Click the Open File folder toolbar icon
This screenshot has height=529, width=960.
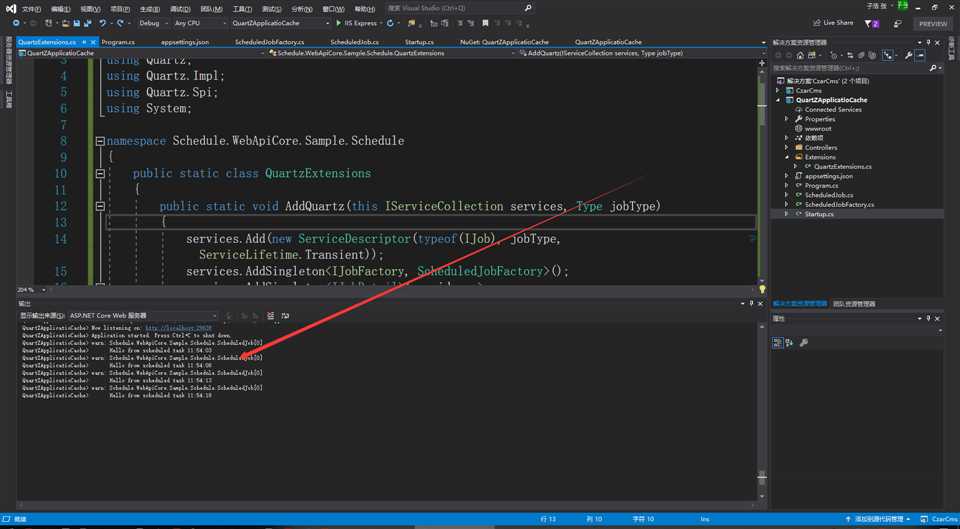point(66,23)
